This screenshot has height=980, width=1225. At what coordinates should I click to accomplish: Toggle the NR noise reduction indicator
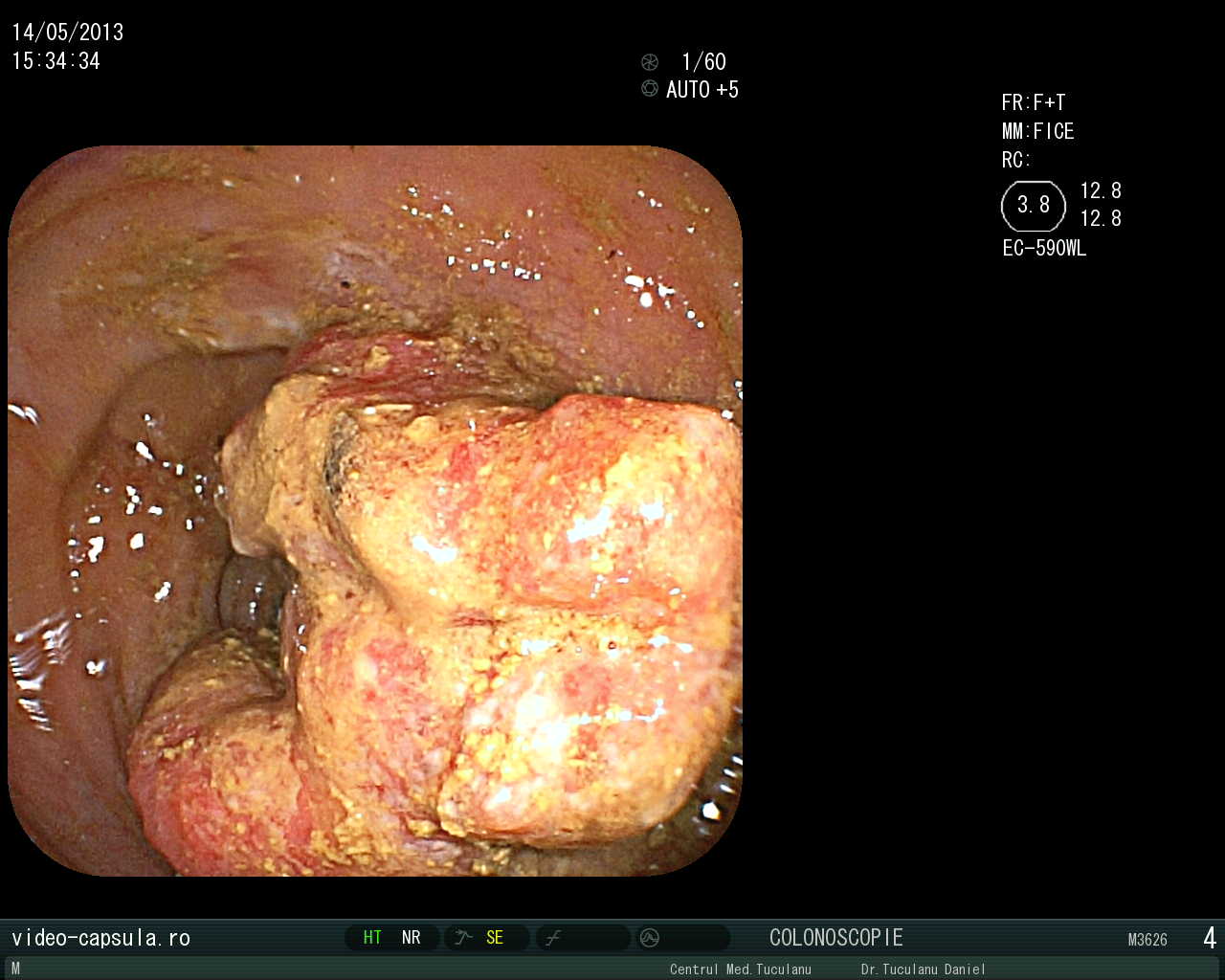[411, 938]
